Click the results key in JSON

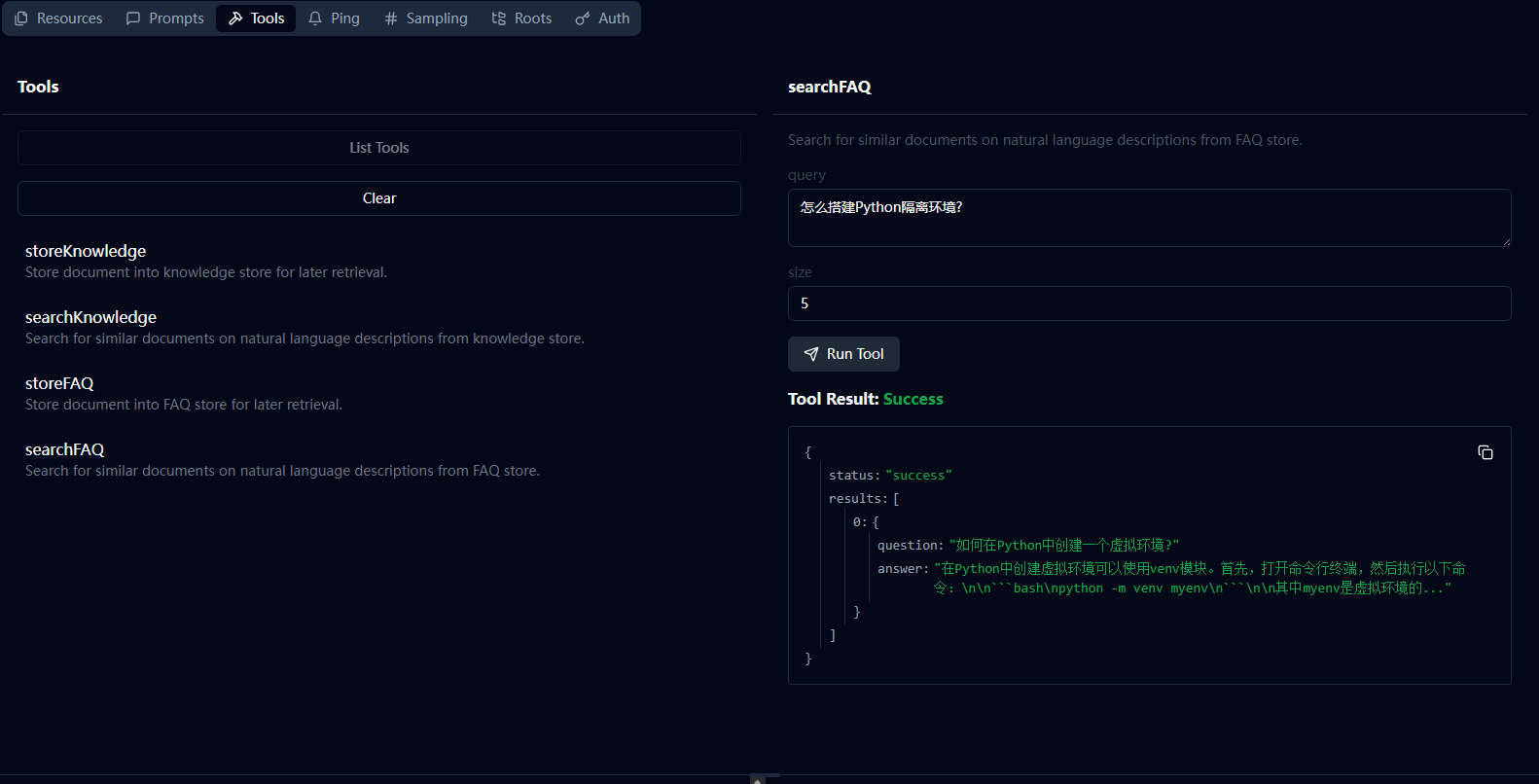tap(857, 499)
